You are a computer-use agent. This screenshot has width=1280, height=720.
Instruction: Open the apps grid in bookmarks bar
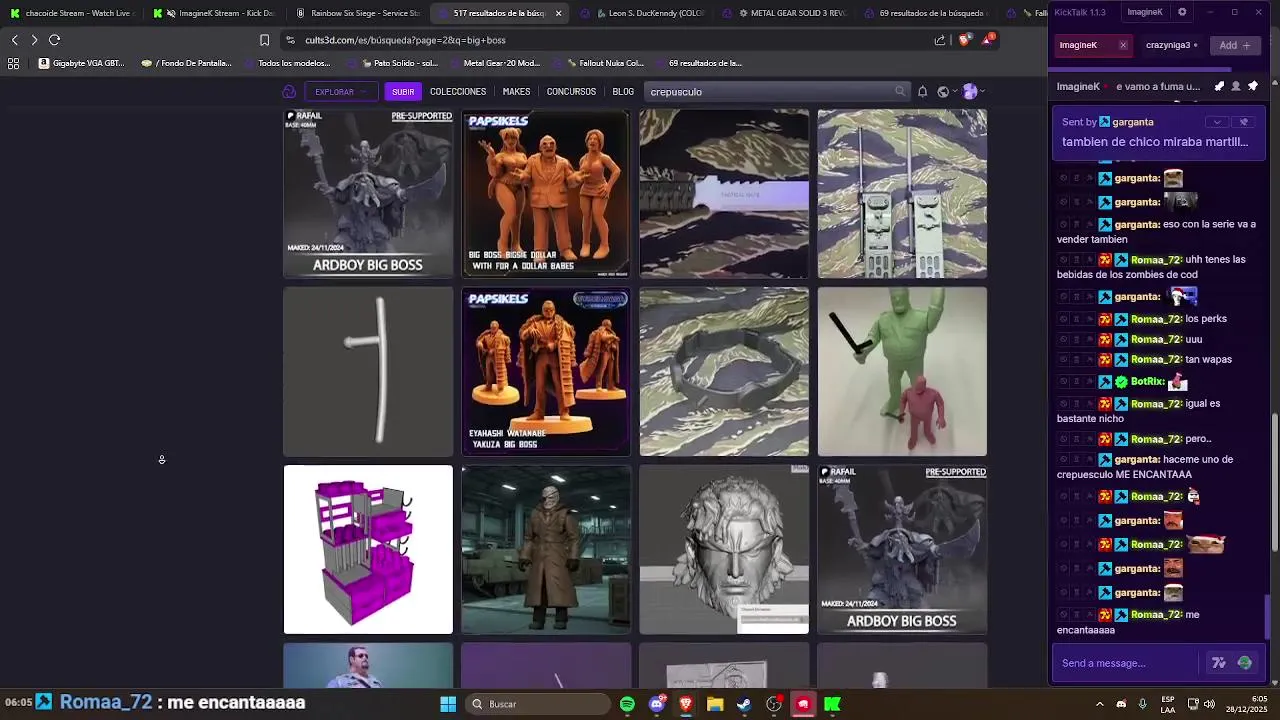pyautogui.click(x=13, y=63)
